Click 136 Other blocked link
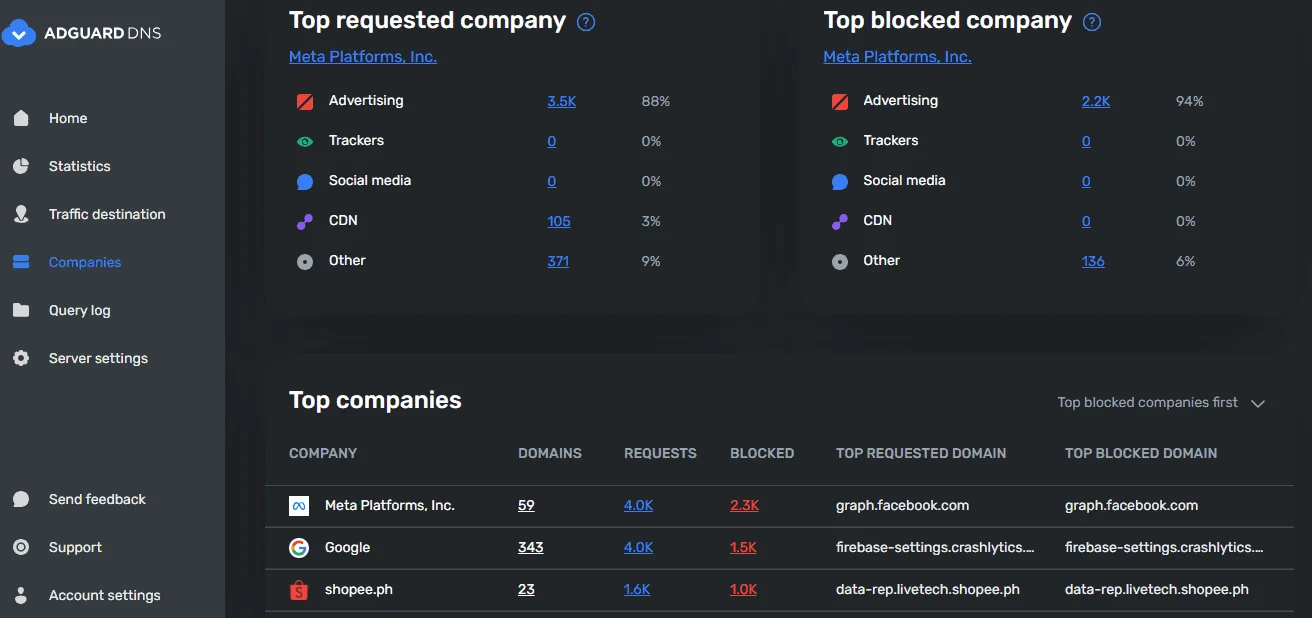 (x=1093, y=261)
